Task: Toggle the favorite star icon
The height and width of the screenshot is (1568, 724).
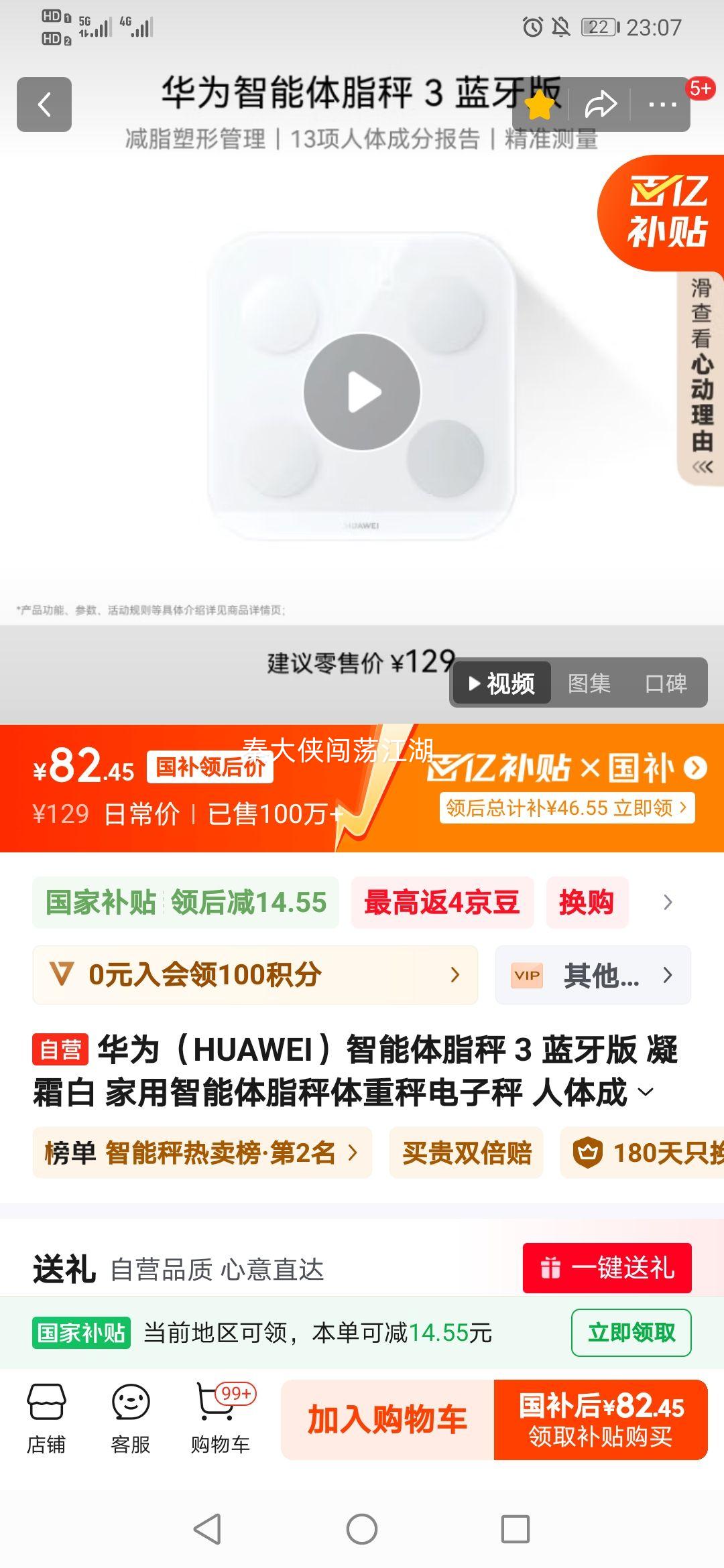Action: (x=540, y=105)
